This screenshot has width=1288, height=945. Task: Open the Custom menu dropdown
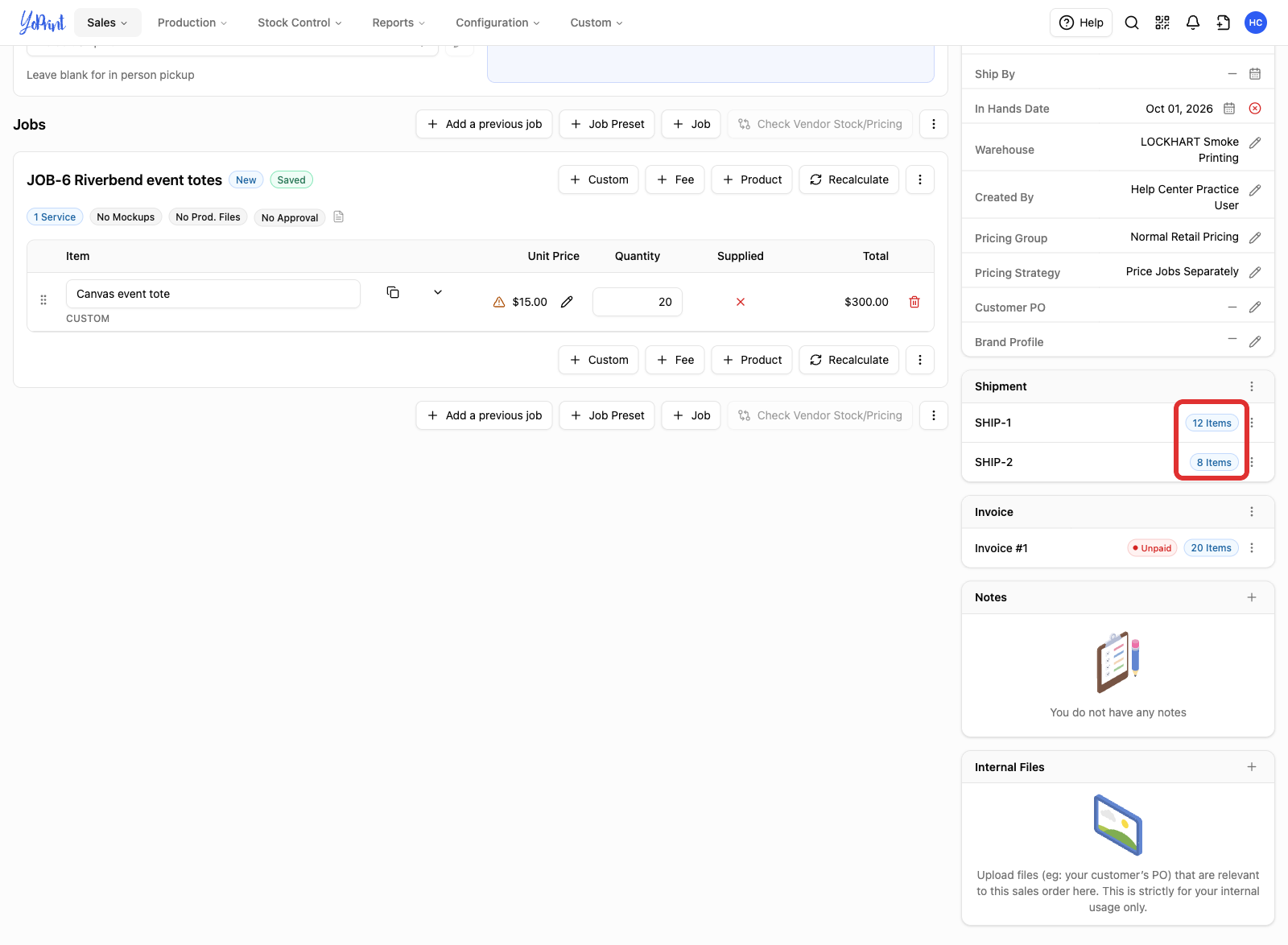coord(597,23)
